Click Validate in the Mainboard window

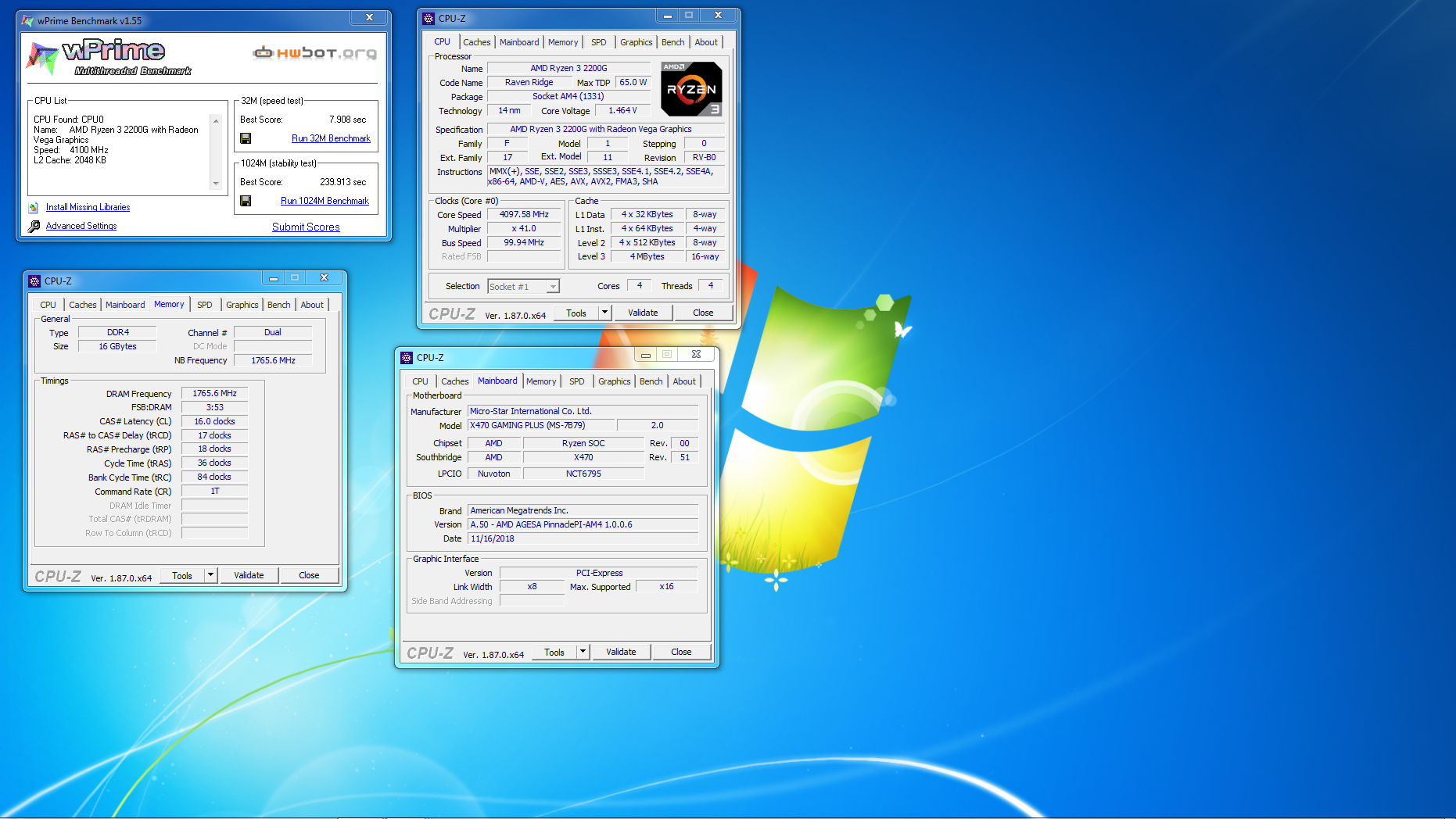tap(621, 652)
